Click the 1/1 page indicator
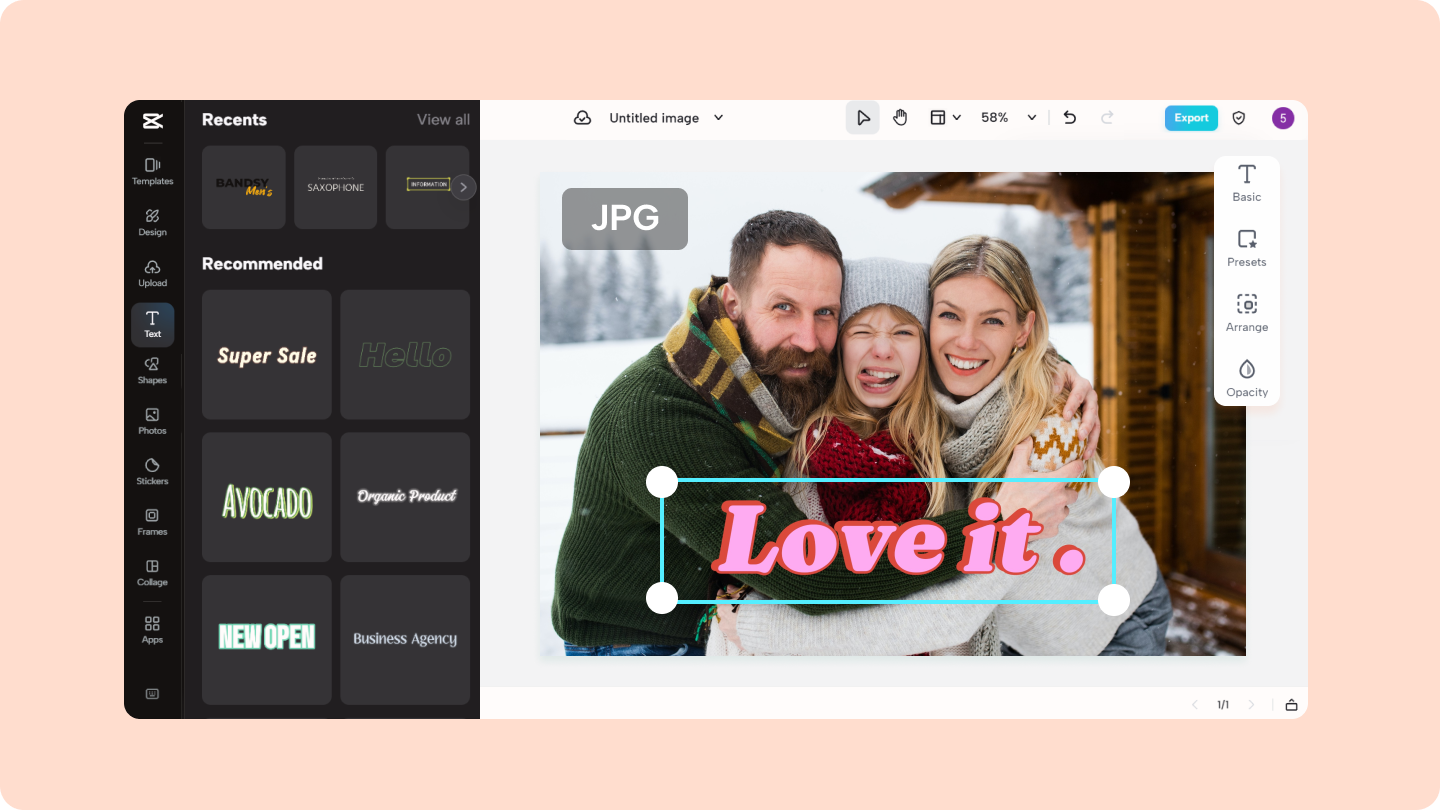1440x810 pixels. [x=1223, y=705]
